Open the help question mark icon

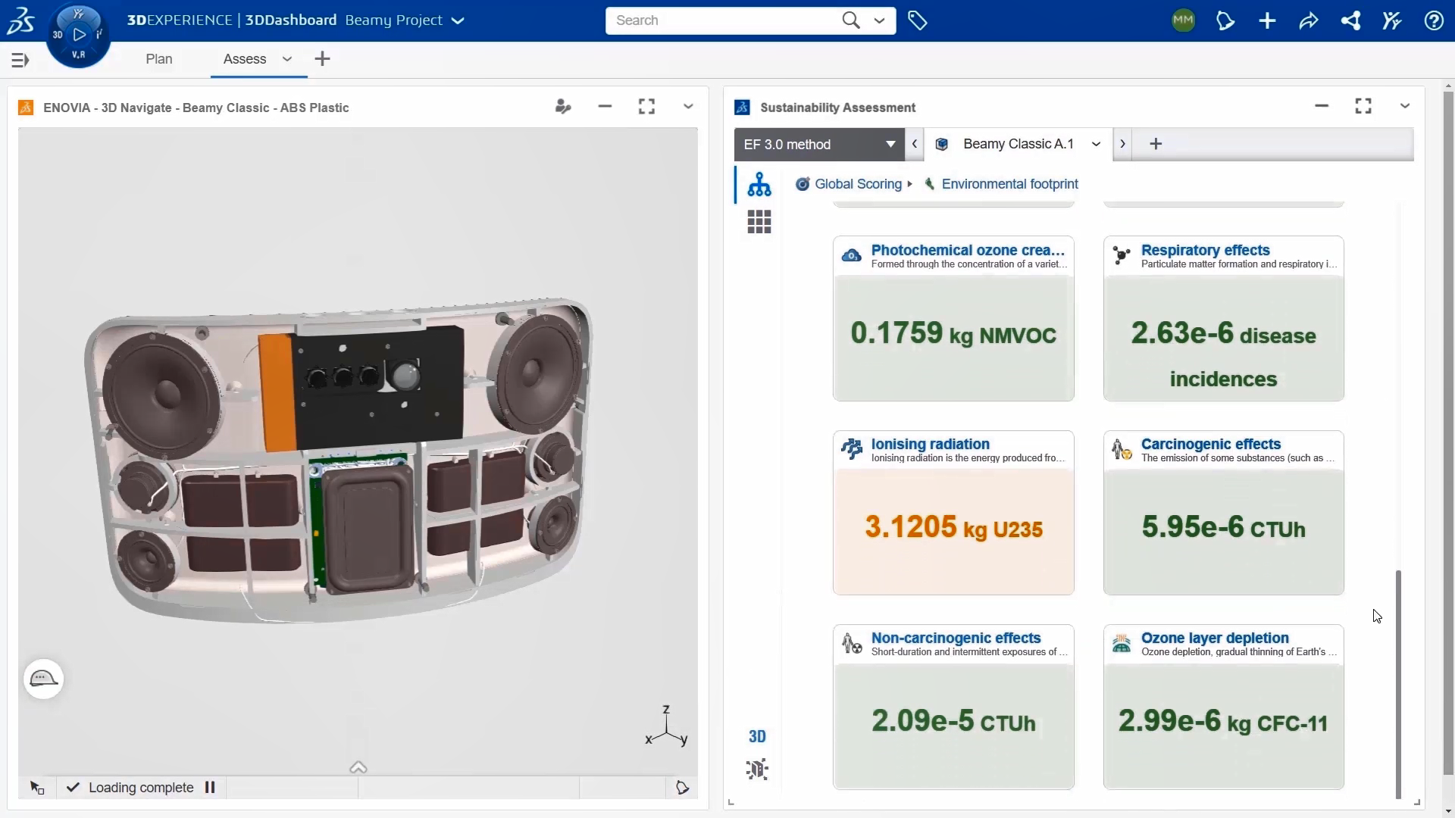click(x=1433, y=20)
